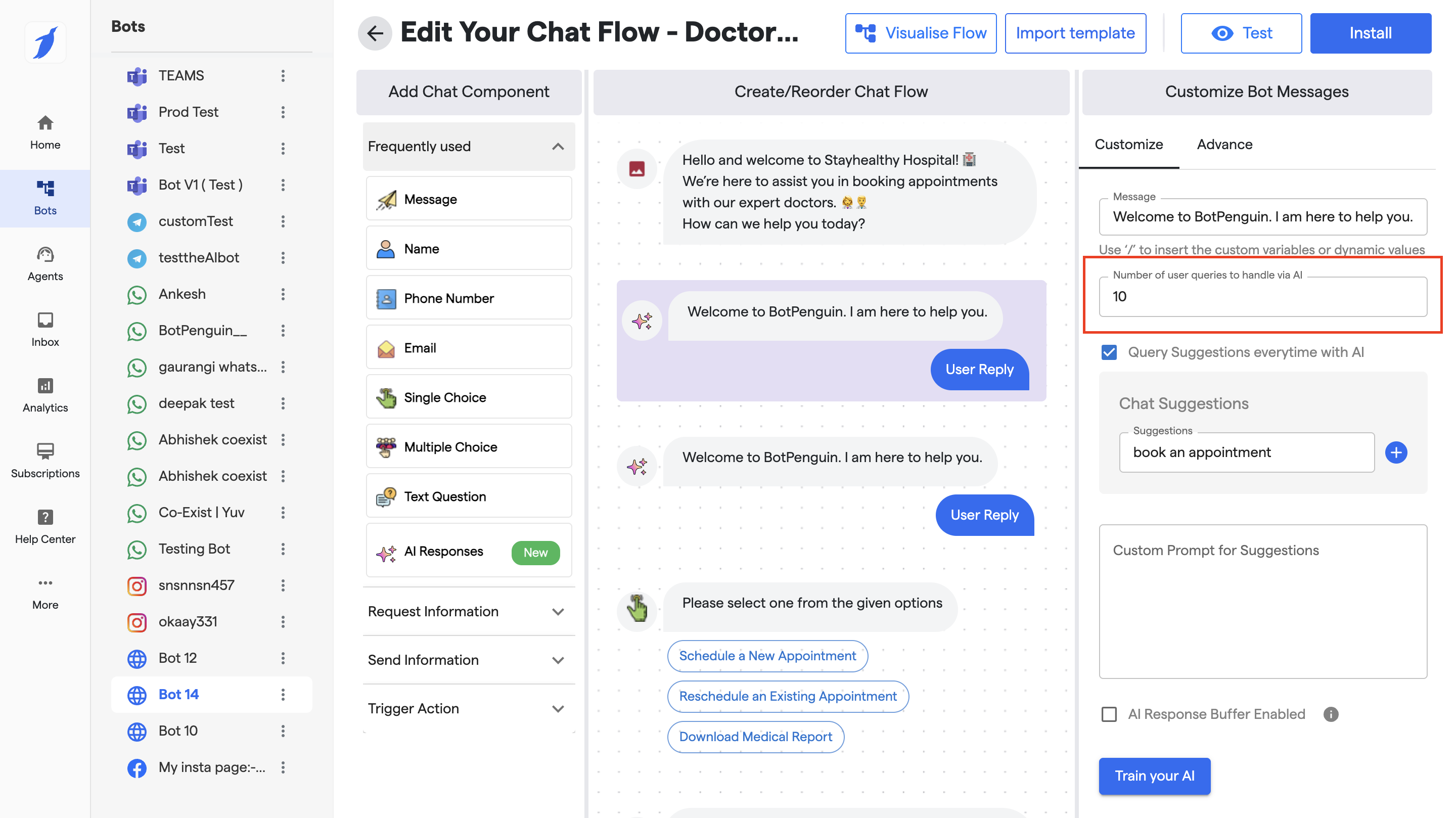This screenshot has width=1456, height=818.
Task: Select the Customize tab
Action: tap(1128, 145)
